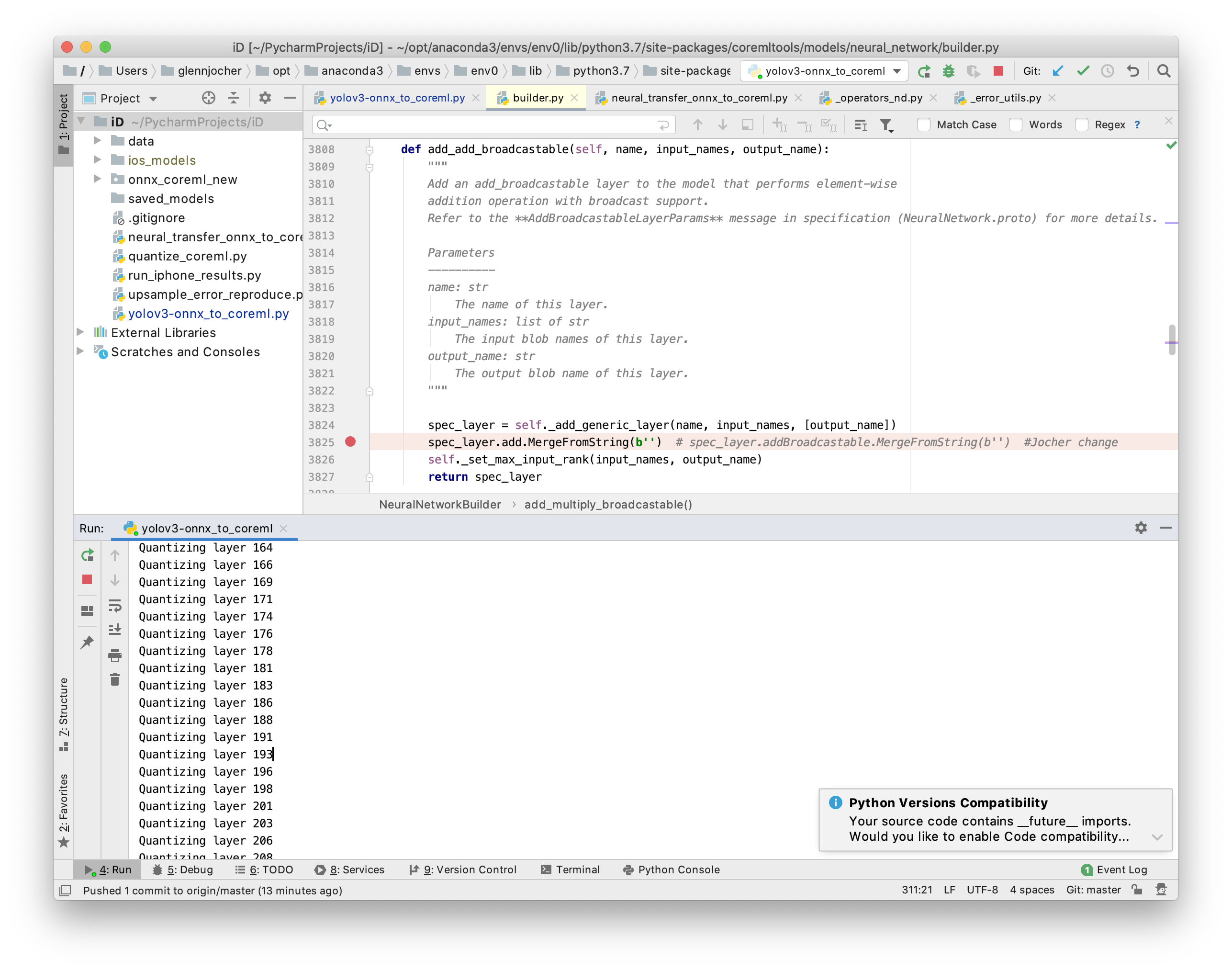Switch to the _operators_nd.py tab

click(x=880, y=98)
